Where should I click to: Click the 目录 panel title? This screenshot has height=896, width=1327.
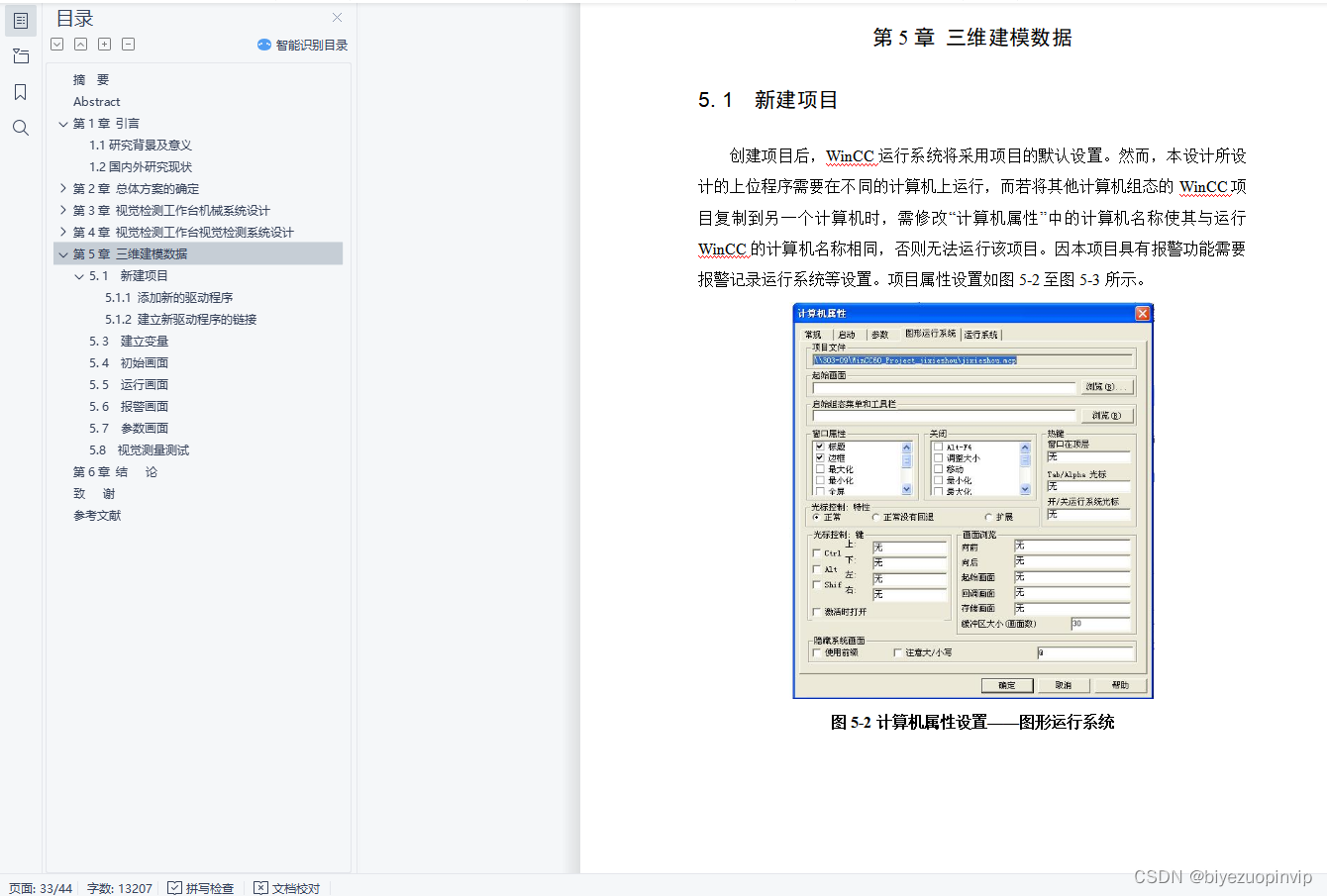click(x=74, y=19)
